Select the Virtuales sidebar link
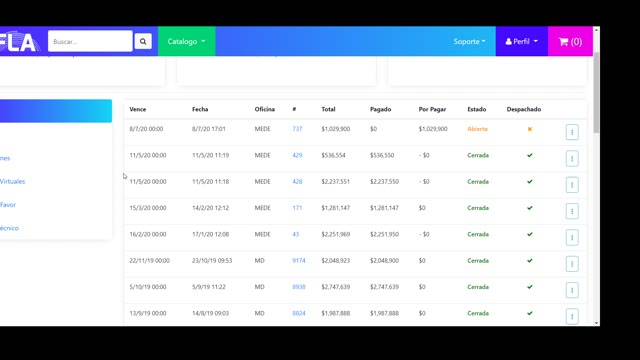 tap(12, 182)
